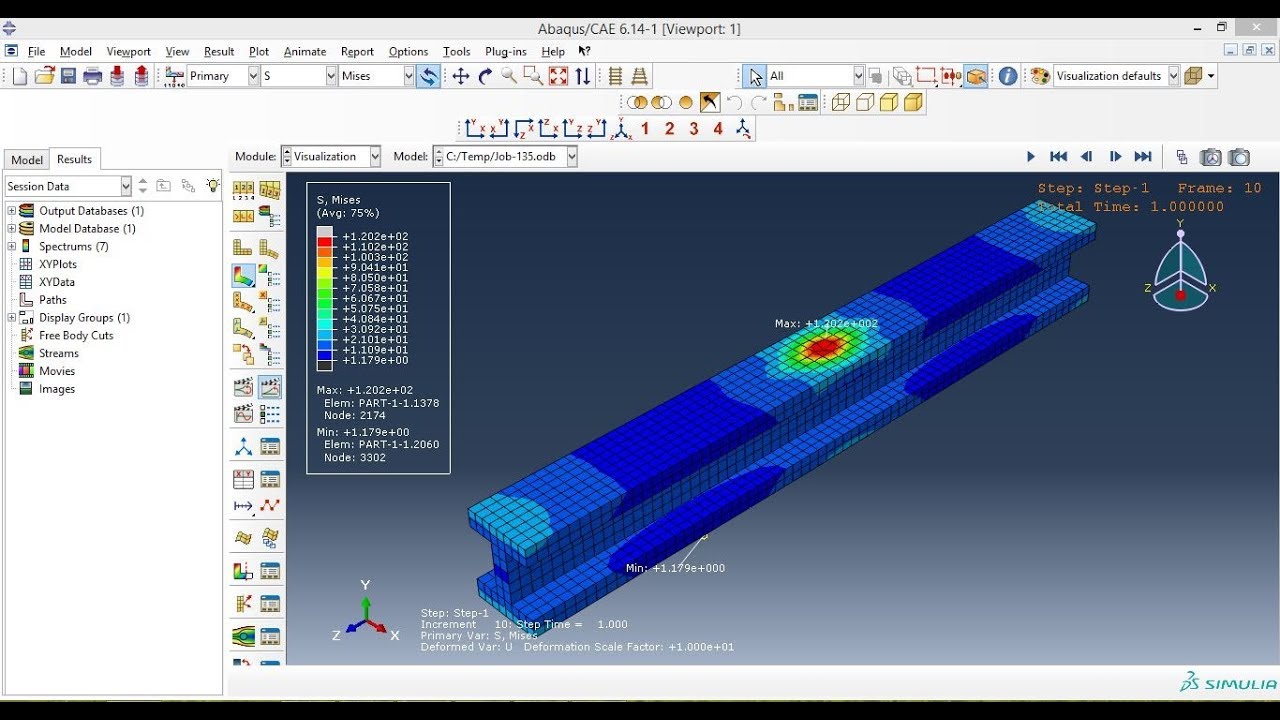Click the Cycle Views up-down arrows icon
The width and height of the screenshot is (1280, 720).
(582, 76)
